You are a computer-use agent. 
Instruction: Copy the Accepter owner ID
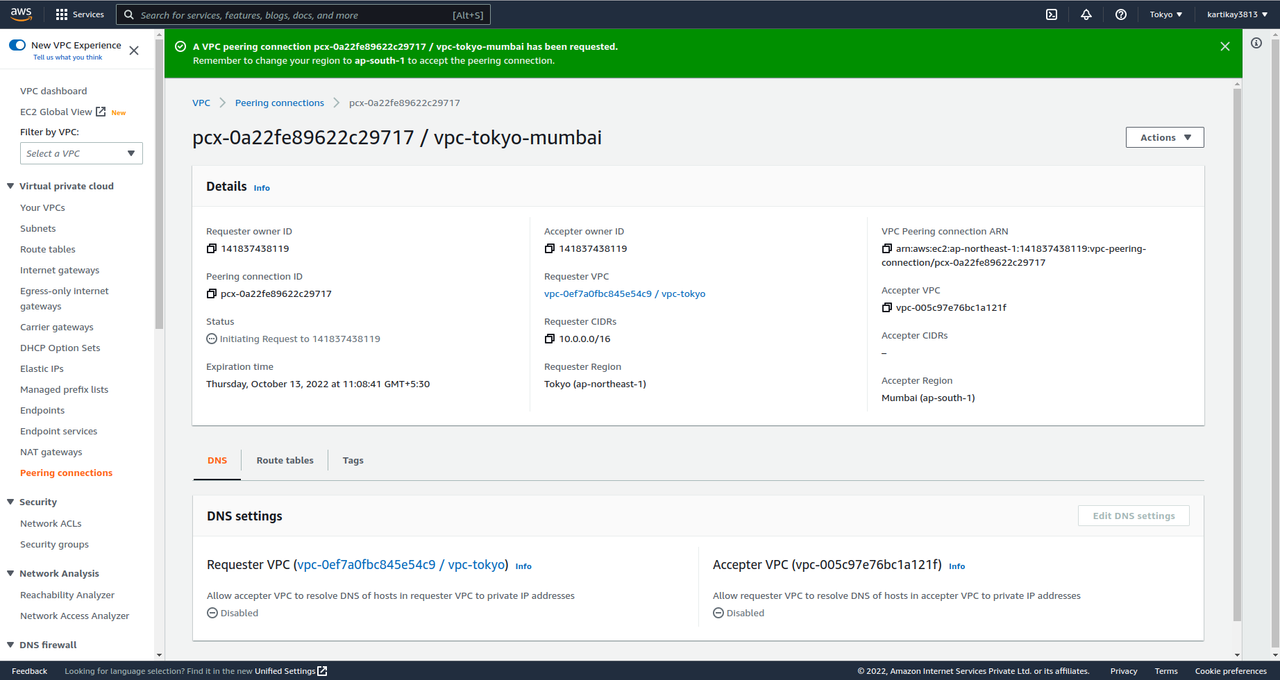click(x=549, y=249)
